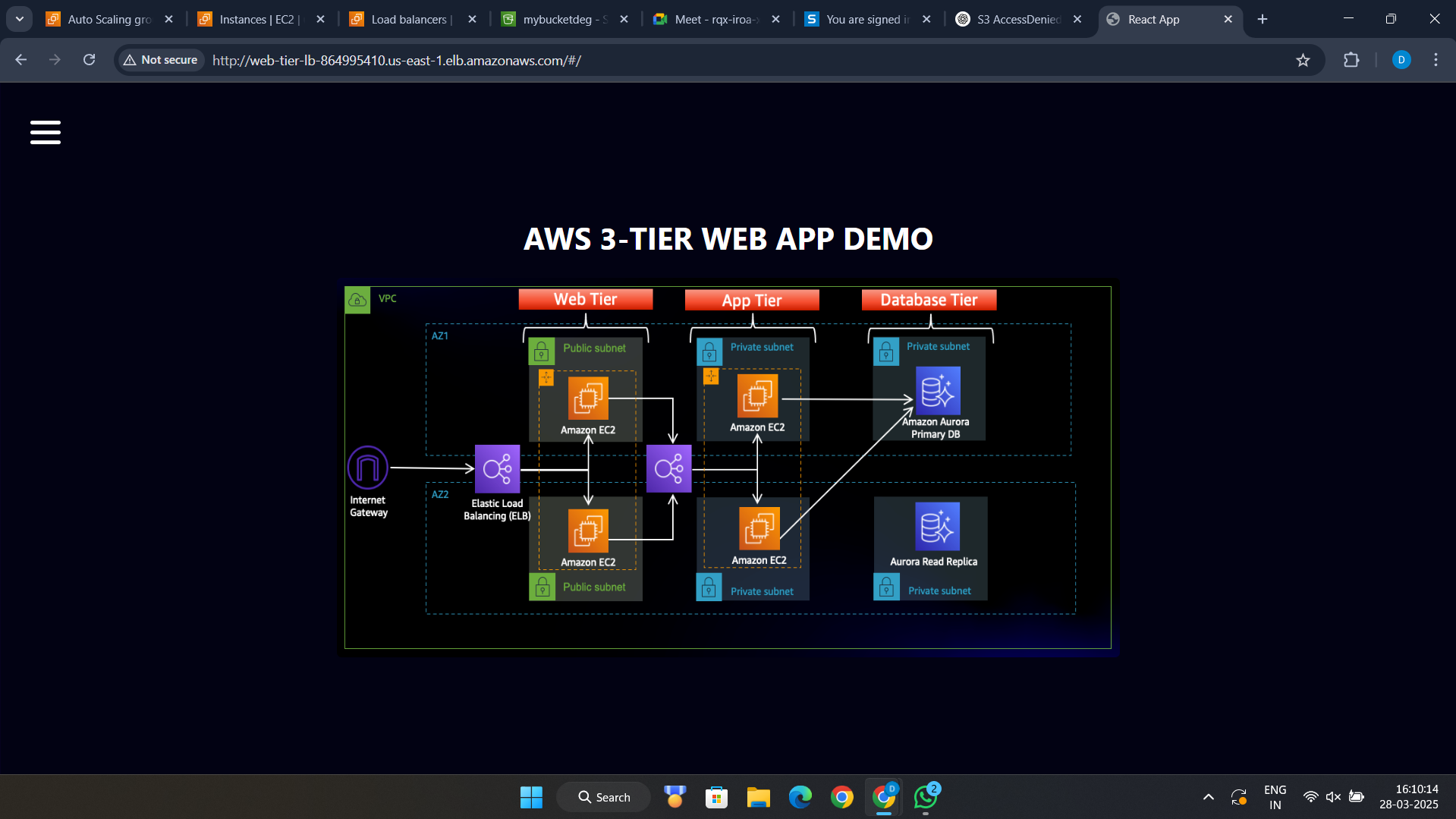
Task: Open the Extensions puzzle icon
Action: click(x=1351, y=60)
